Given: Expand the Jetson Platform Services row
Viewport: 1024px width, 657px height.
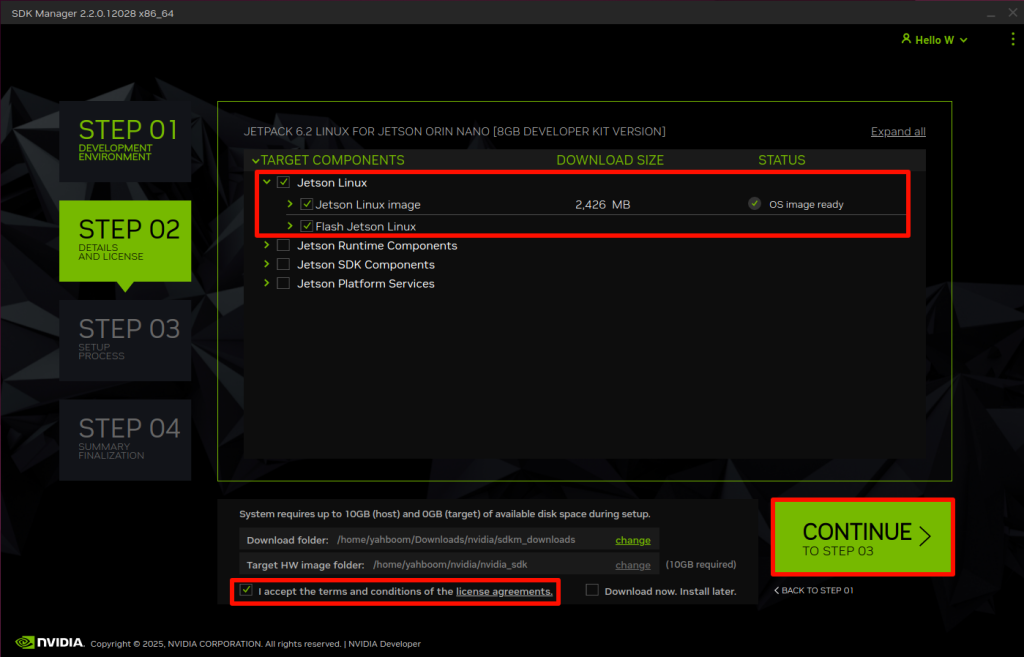Looking at the screenshot, I should (x=266, y=283).
